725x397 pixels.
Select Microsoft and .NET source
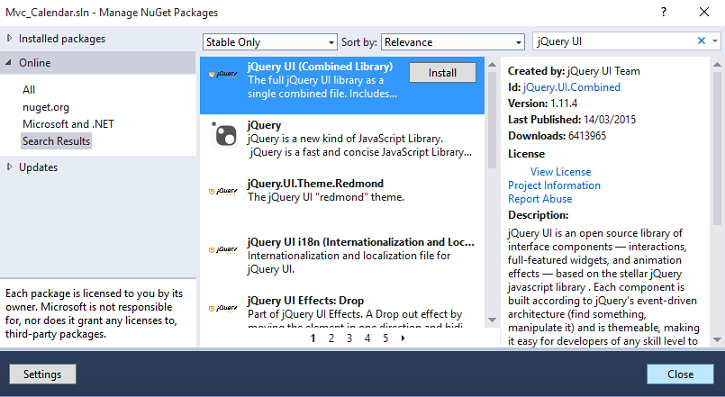pyautogui.click(x=68, y=124)
